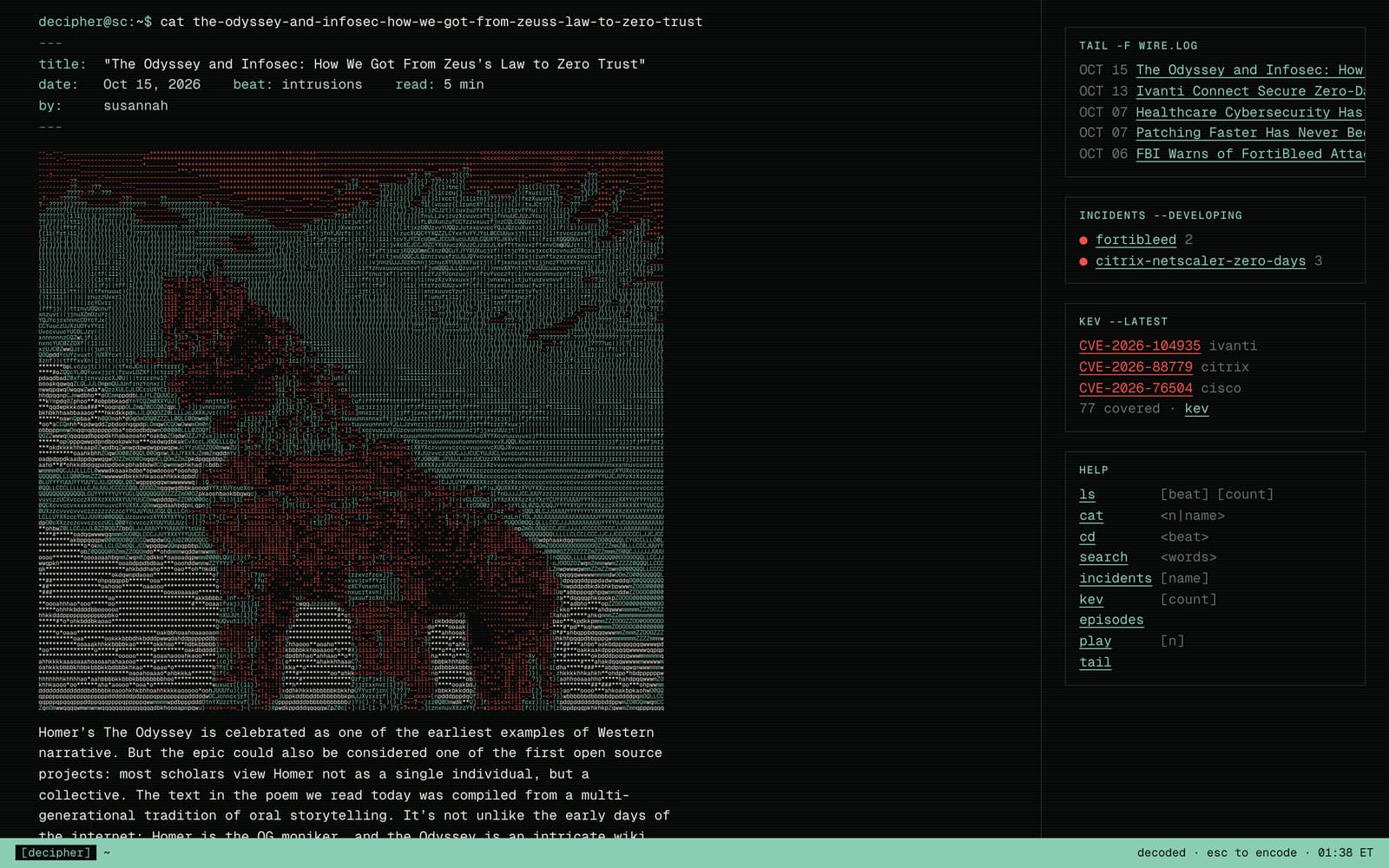Click the [decipher] badge in the status bar
The image size is (1389, 868).
[56, 852]
